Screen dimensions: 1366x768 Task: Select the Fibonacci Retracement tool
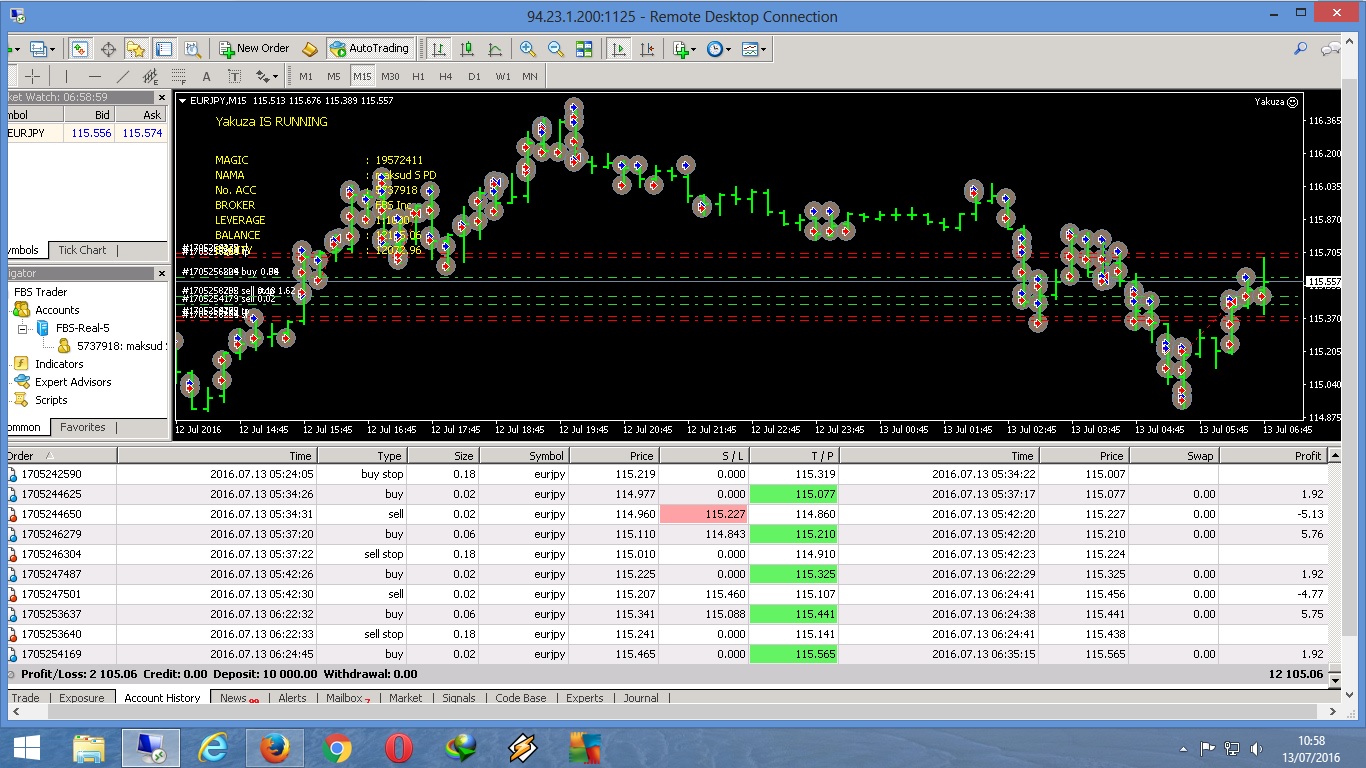[x=179, y=76]
